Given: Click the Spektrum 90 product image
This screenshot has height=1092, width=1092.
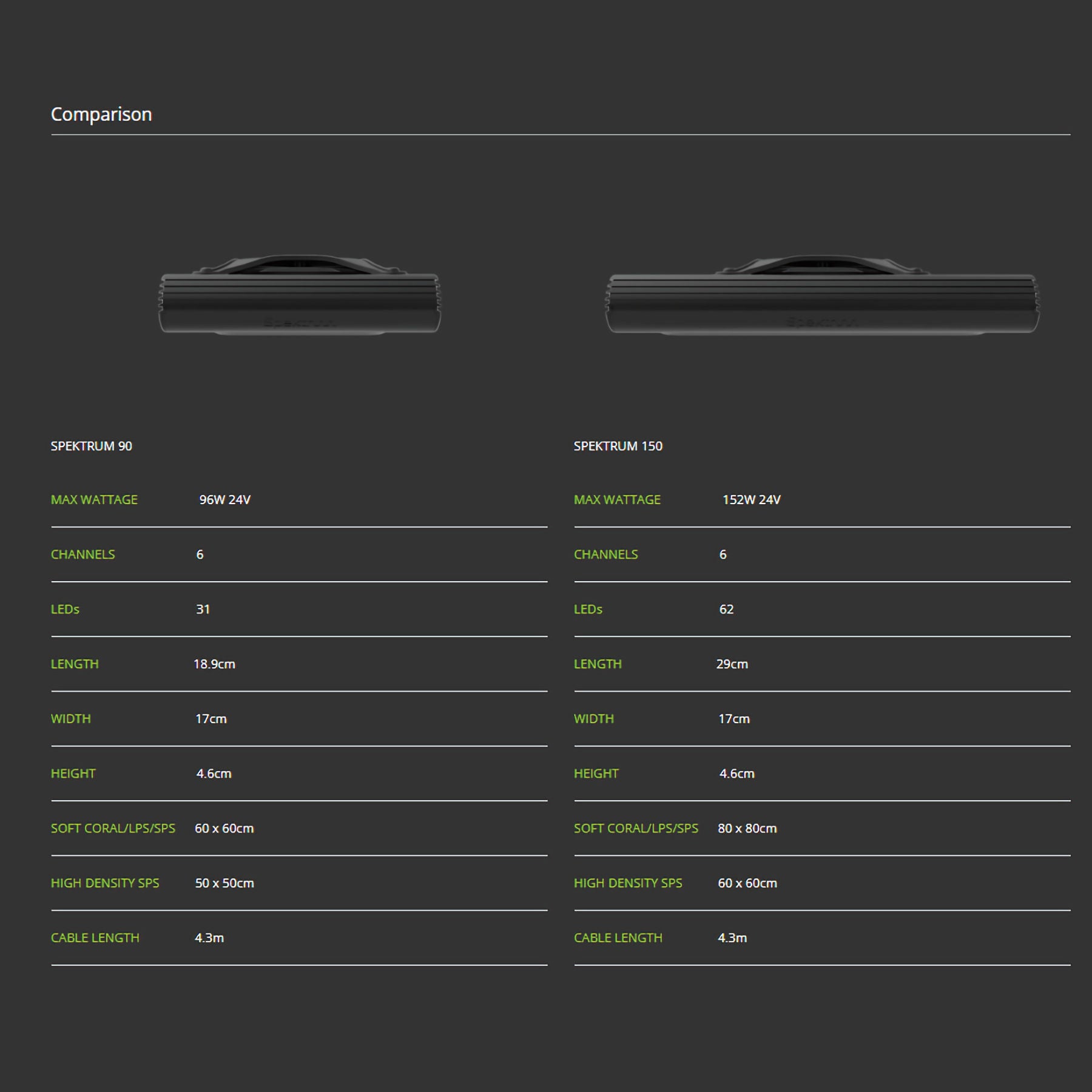Looking at the screenshot, I should tap(299, 295).
